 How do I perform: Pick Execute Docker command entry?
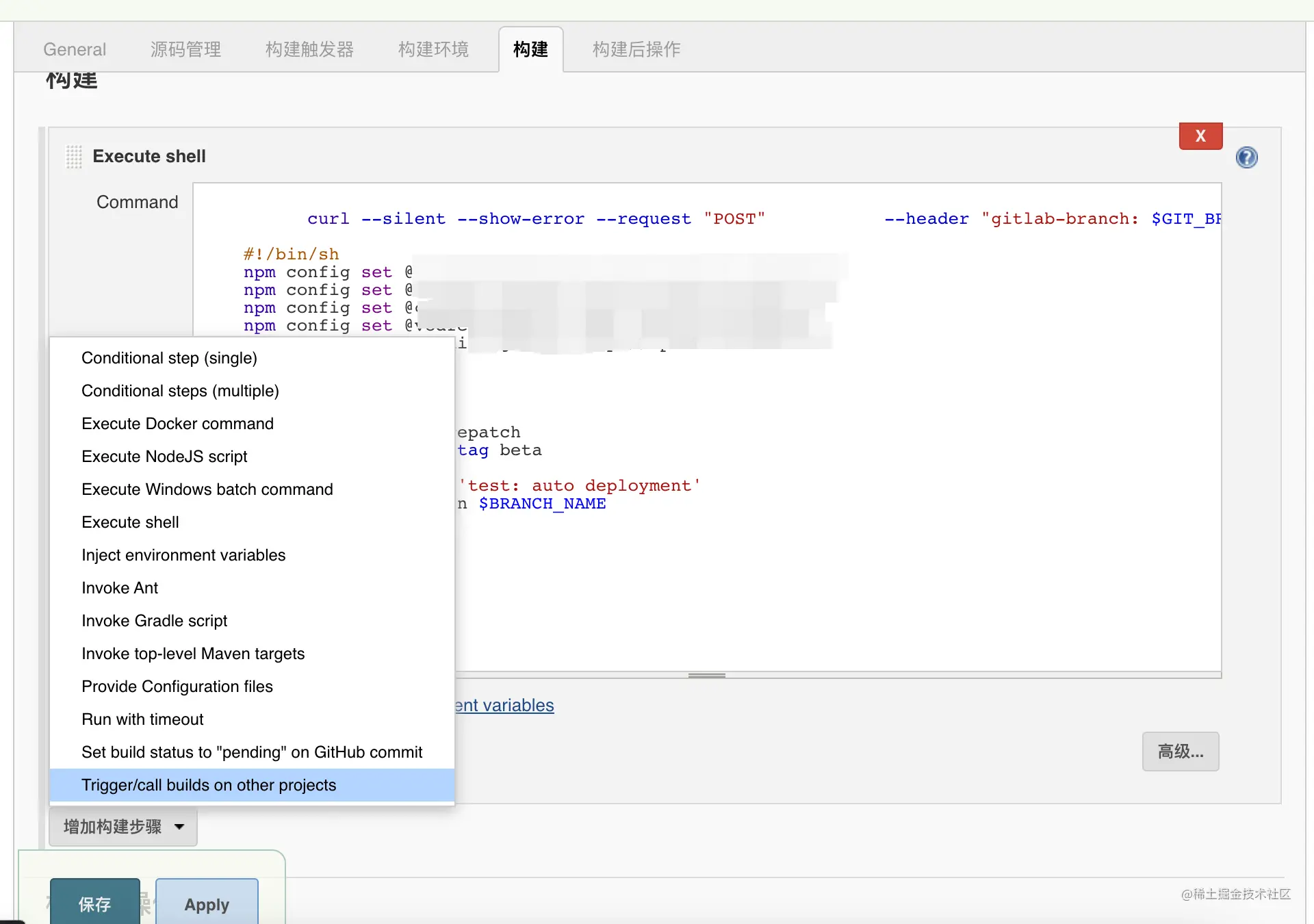(x=177, y=424)
